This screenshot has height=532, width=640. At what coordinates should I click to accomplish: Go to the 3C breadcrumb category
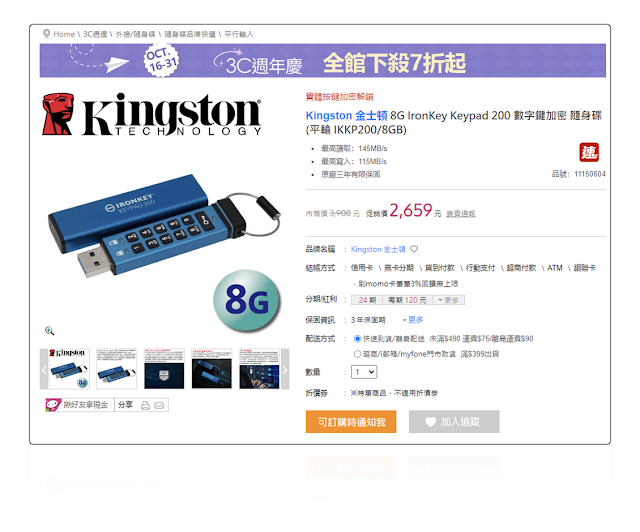[x=95, y=34]
